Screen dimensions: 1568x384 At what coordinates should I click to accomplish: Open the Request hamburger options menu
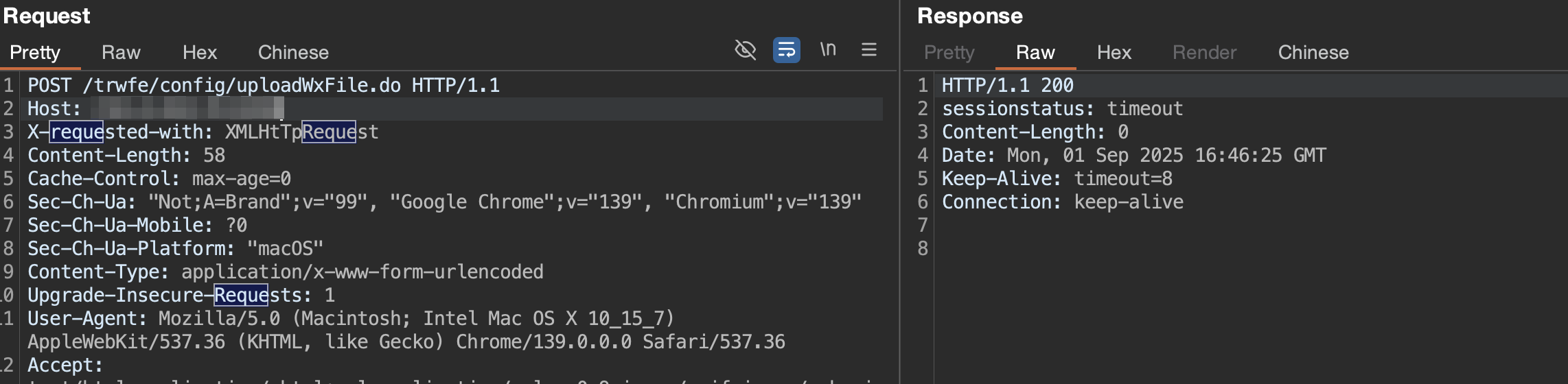point(869,50)
